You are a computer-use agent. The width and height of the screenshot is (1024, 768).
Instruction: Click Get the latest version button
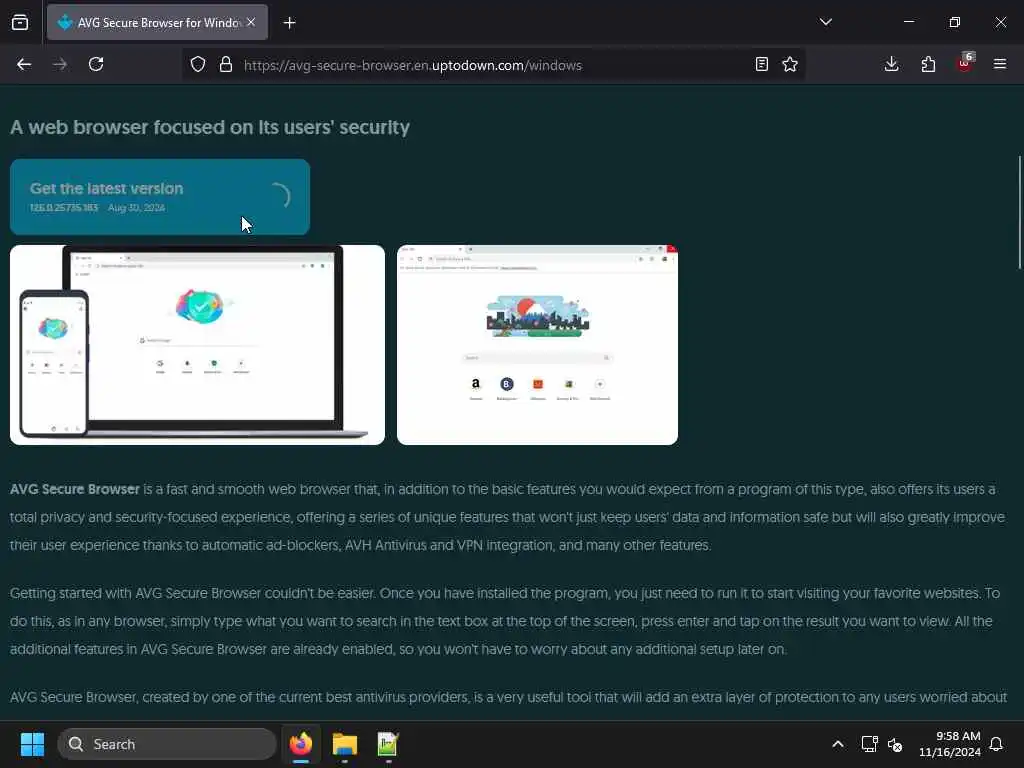tap(160, 197)
